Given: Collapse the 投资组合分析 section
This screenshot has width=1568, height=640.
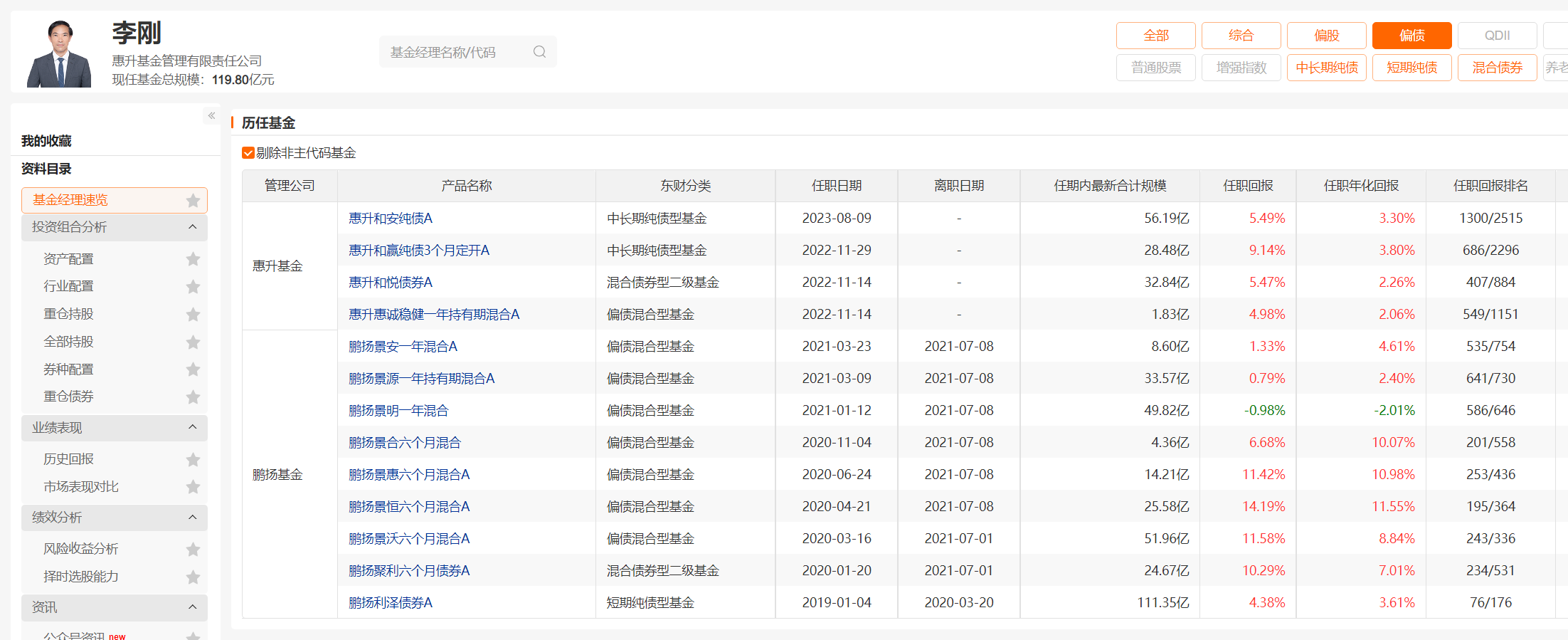Looking at the screenshot, I should coord(192,227).
